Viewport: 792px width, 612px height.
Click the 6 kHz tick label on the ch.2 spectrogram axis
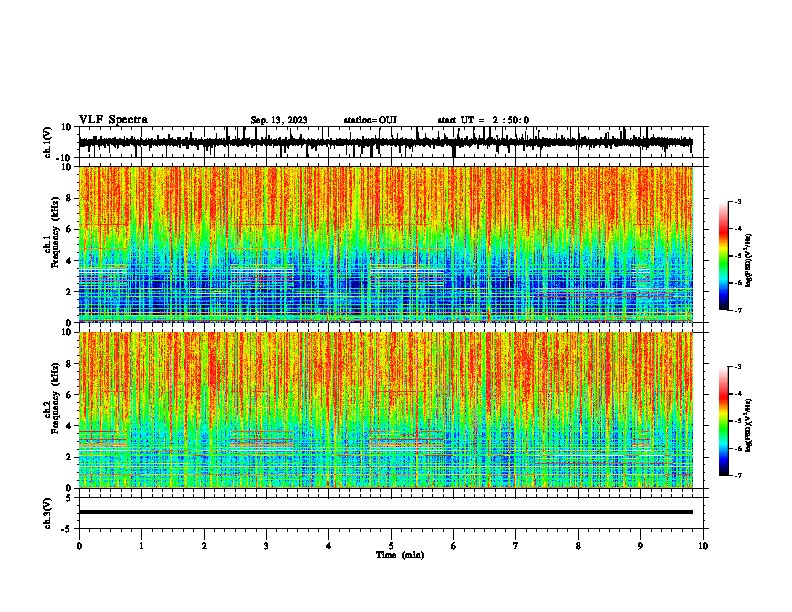pyautogui.click(x=69, y=395)
